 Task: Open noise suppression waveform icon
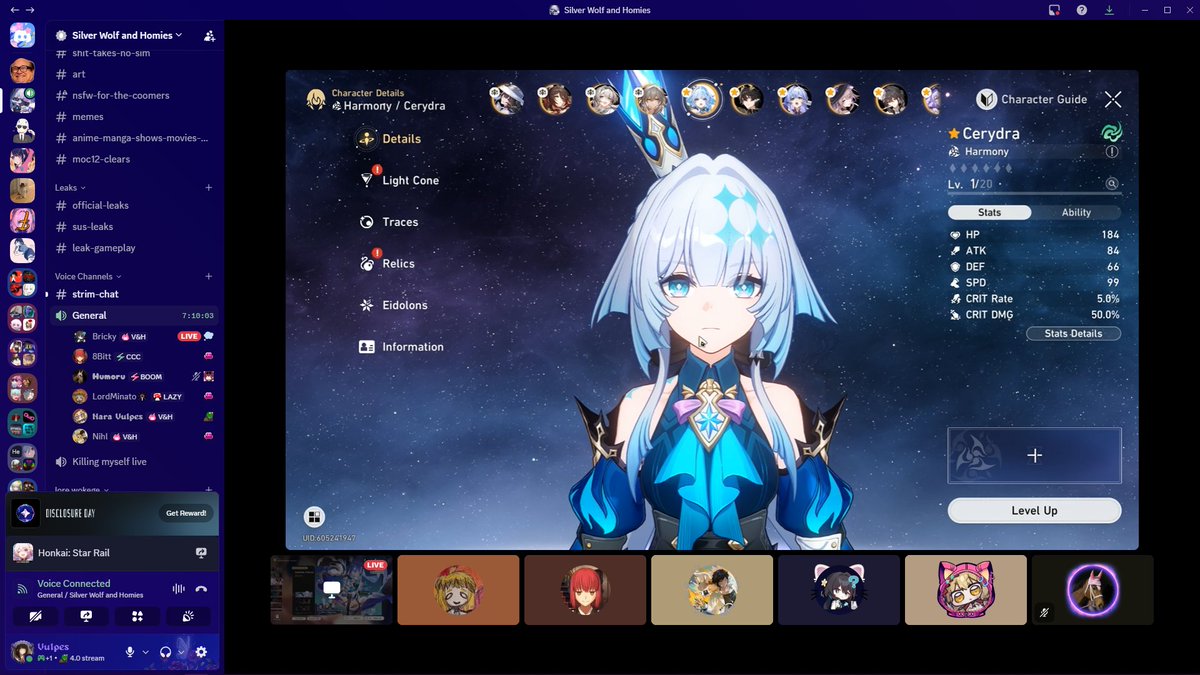click(179, 589)
